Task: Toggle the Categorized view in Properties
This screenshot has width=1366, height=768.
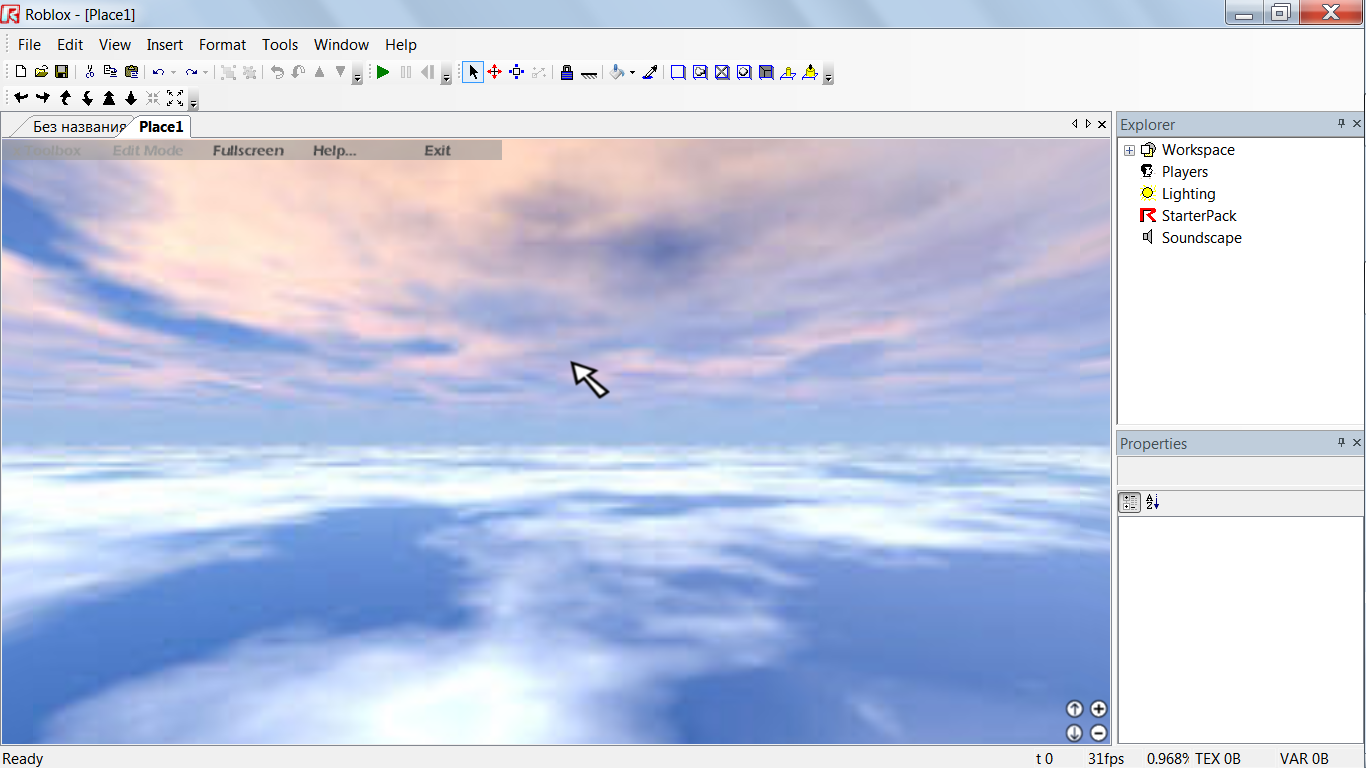Action: 1129,503
